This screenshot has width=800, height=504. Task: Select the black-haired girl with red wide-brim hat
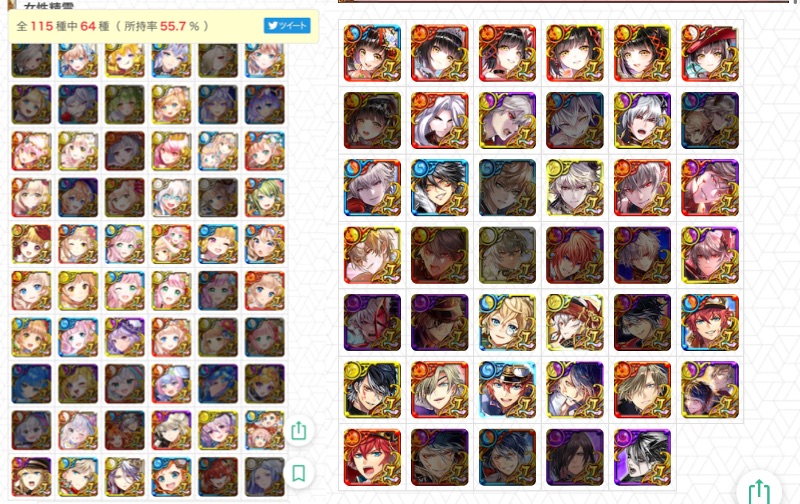click(710, 53)
